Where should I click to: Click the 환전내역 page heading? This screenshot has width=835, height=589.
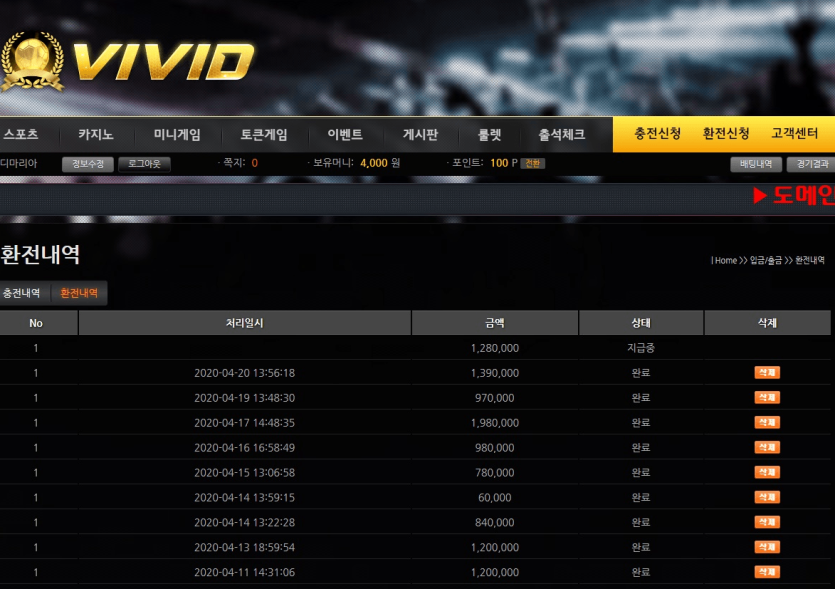[40, 255]
